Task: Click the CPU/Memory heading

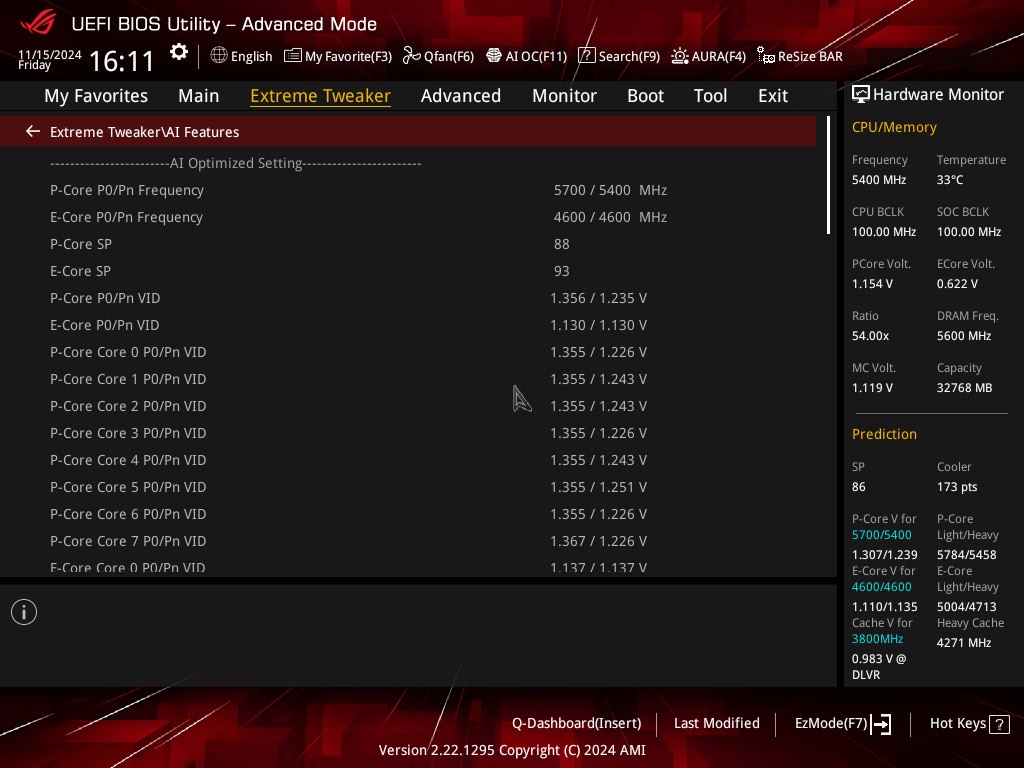Action: click(x=894, y=127)
